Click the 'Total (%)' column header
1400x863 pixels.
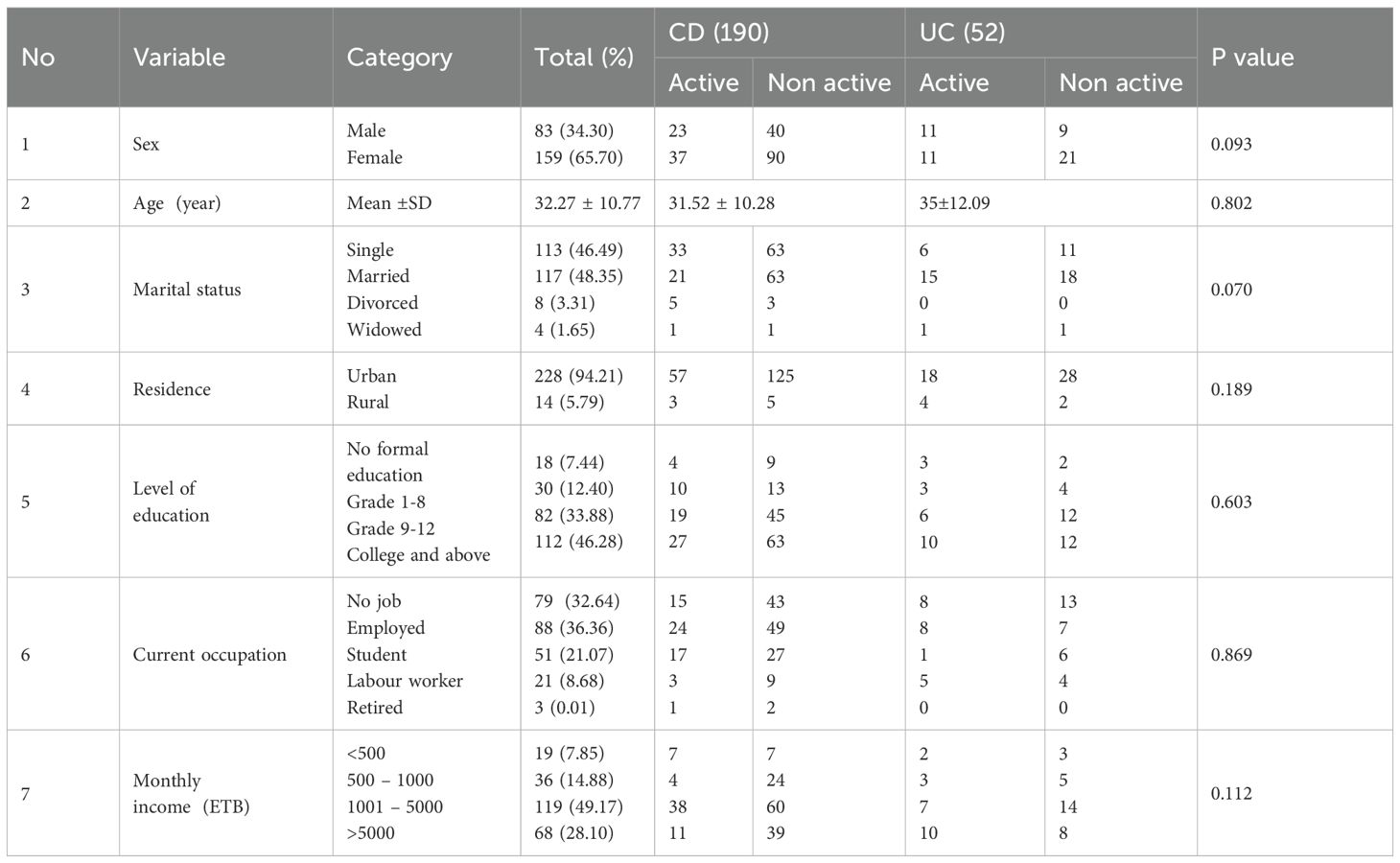click(x=584, y=58)
